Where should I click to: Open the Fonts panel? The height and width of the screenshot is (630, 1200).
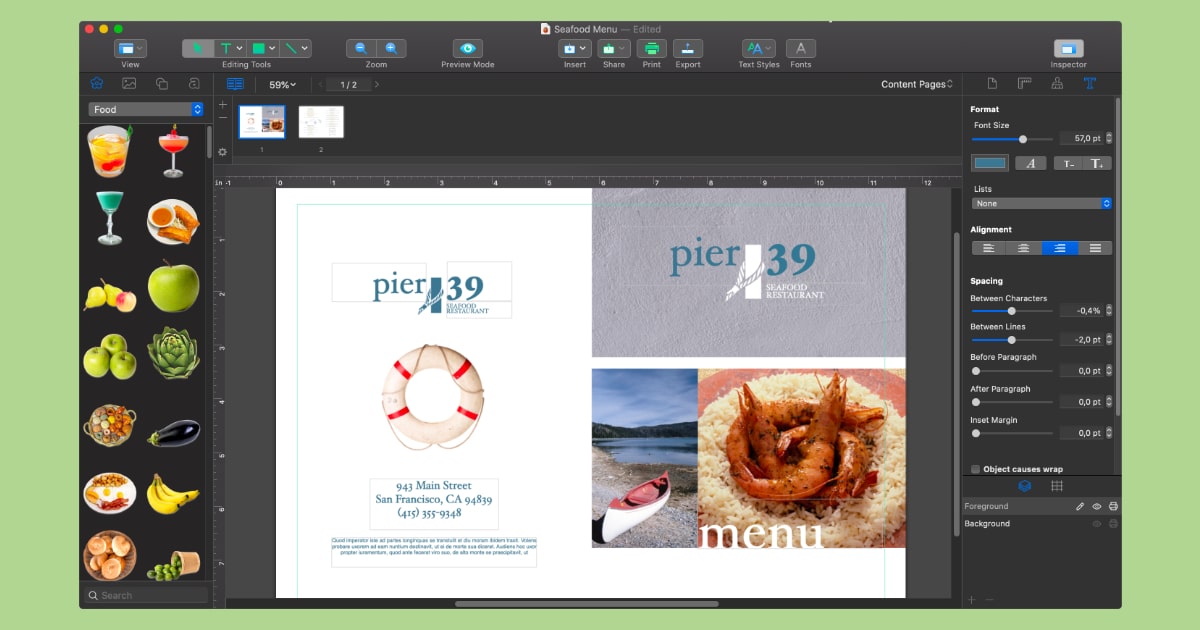(x=800, y=47)
